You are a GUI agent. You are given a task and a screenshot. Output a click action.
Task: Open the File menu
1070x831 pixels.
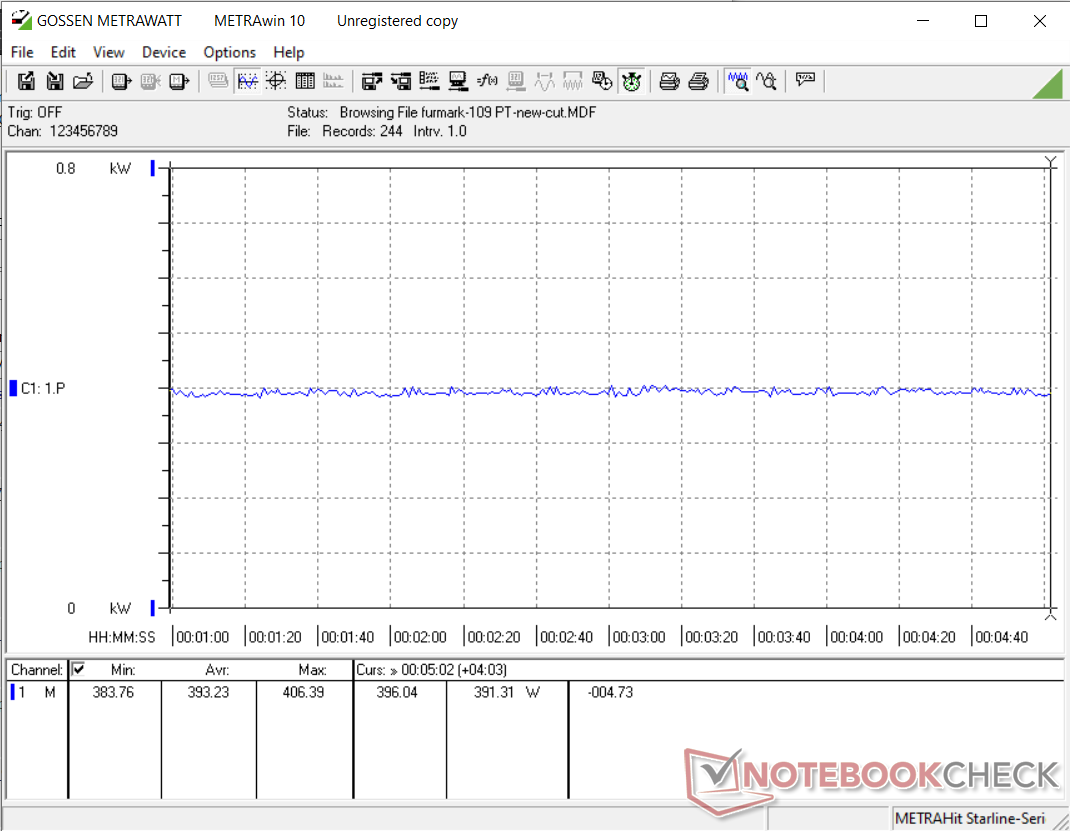tap(22, 53)
